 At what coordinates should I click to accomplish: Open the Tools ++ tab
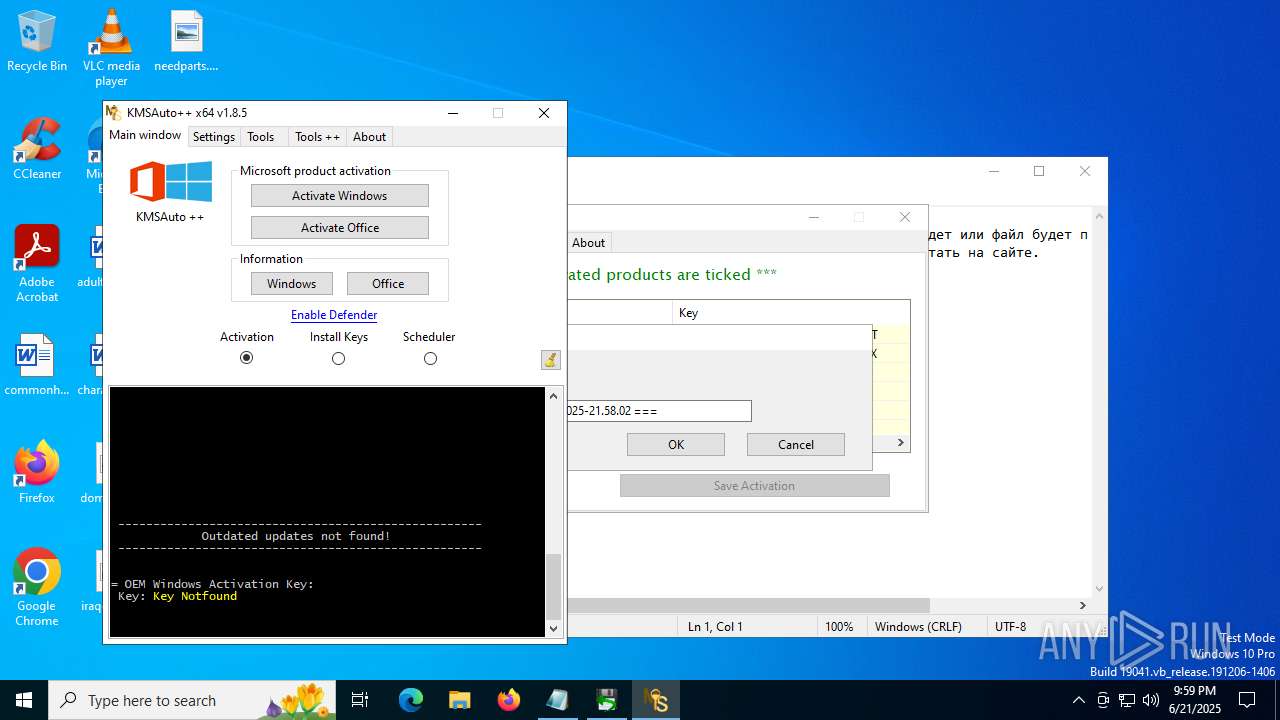coord(317,137)
